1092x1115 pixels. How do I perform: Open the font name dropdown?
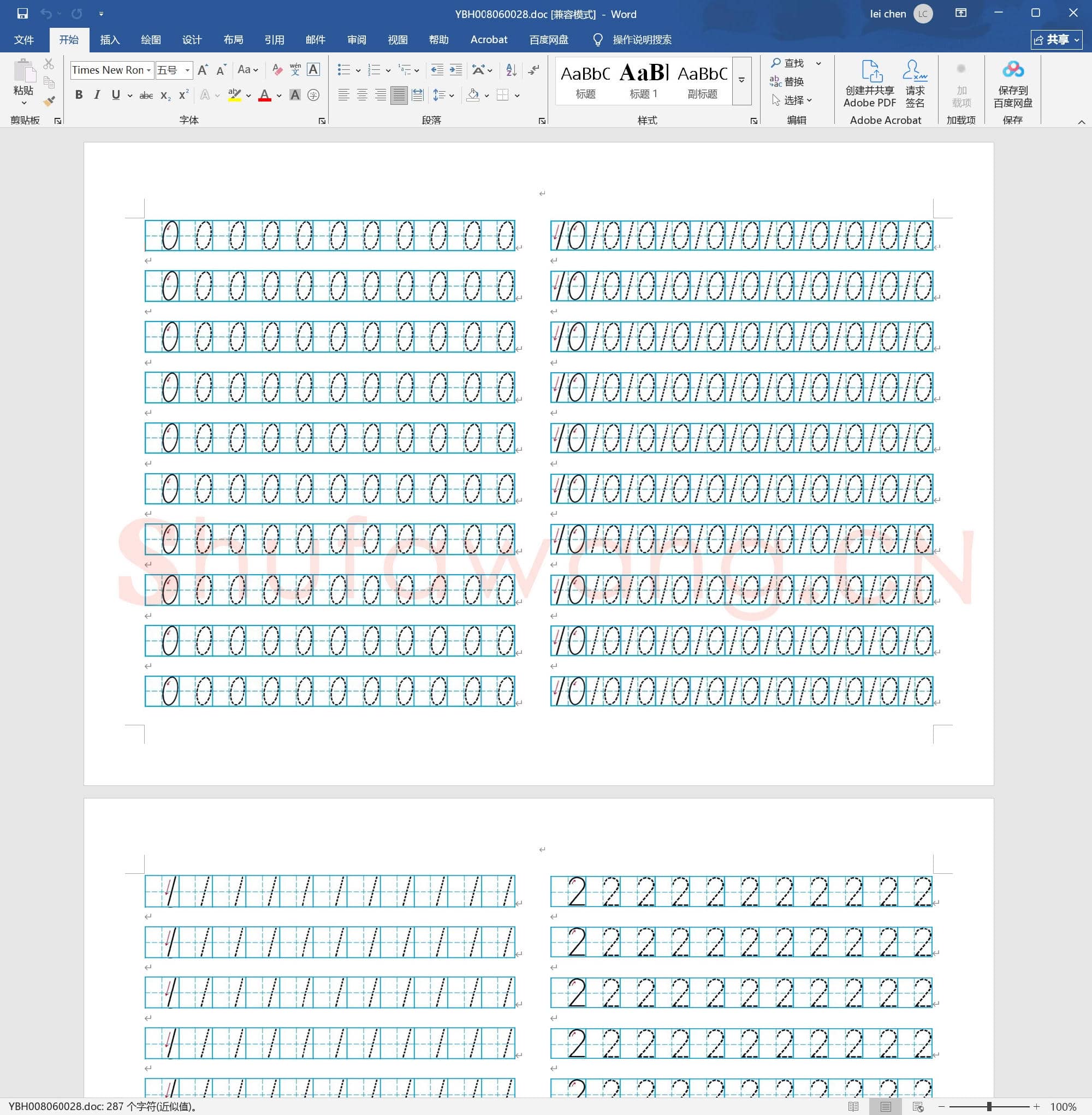click(149, 70)
